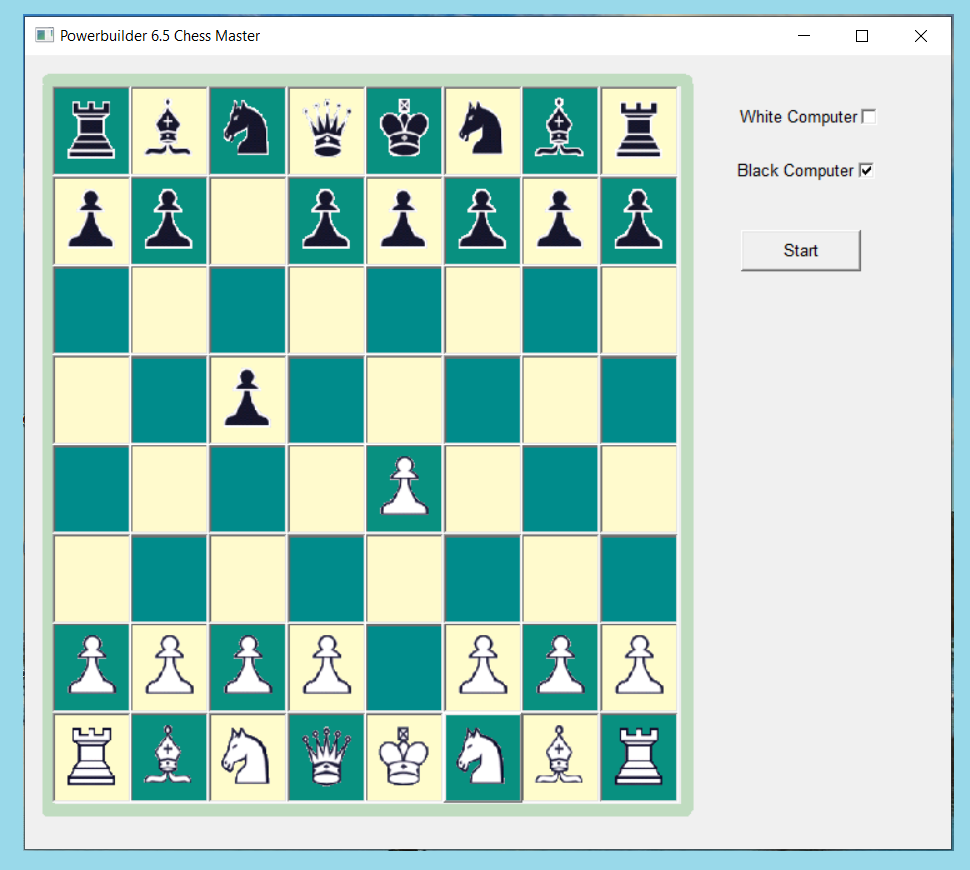Select the white queen

[x=326, y=757]
